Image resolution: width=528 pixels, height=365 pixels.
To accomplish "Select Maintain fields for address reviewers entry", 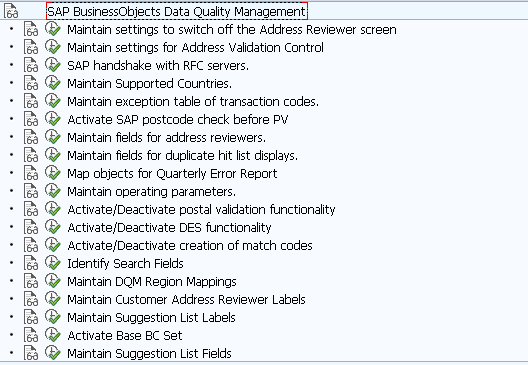I will click(x=167, y=137).
